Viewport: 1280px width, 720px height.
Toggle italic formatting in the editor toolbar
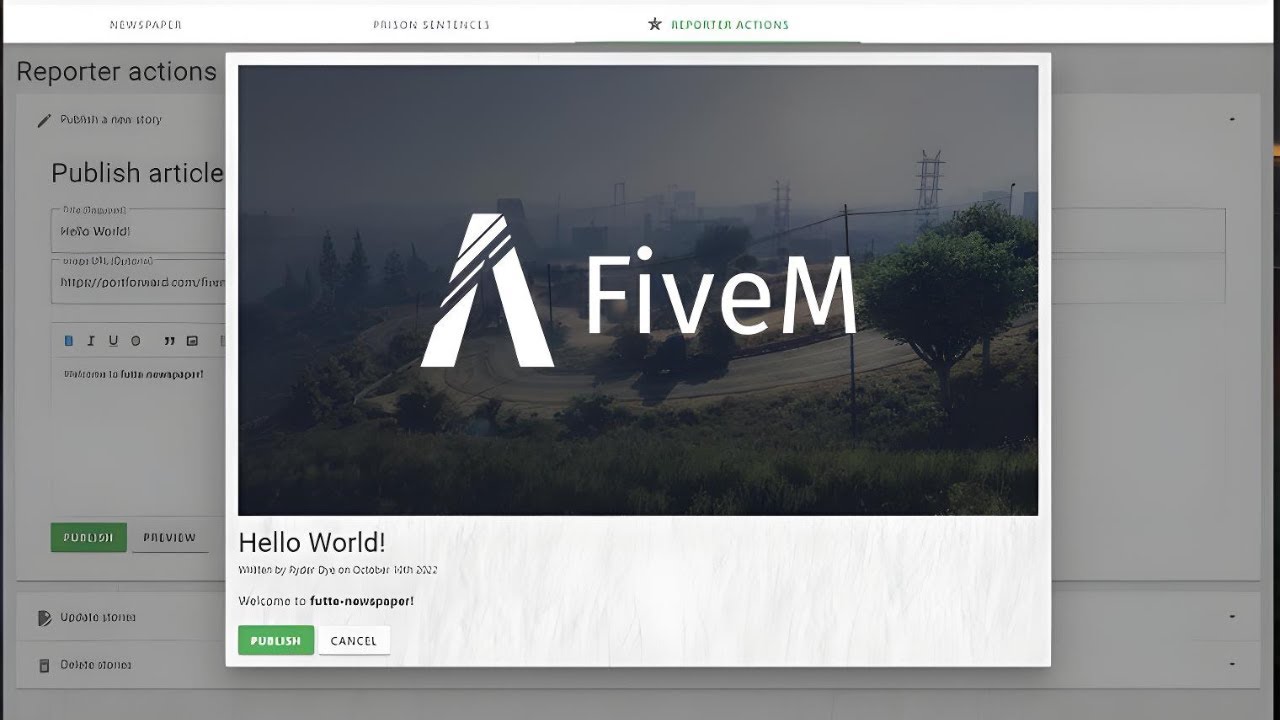click(x=91, y=341)
